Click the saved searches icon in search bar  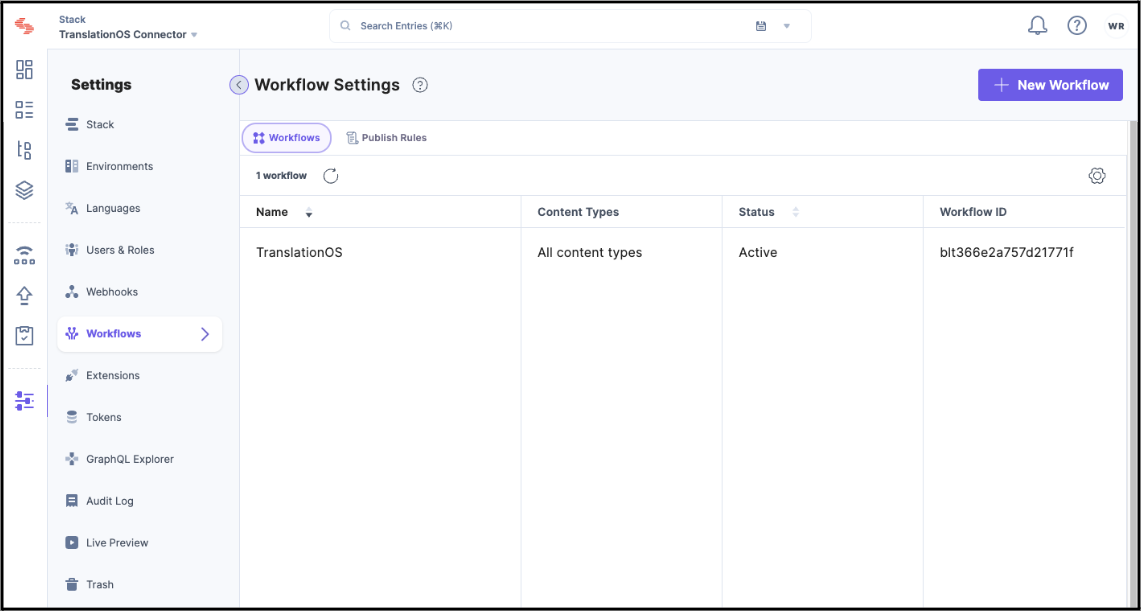(761, 26)
